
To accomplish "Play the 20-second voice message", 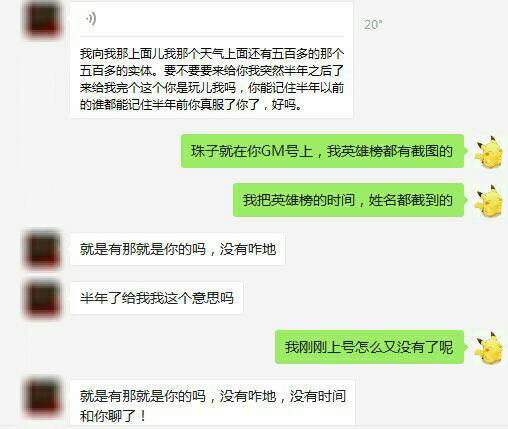I will [211, 19].
